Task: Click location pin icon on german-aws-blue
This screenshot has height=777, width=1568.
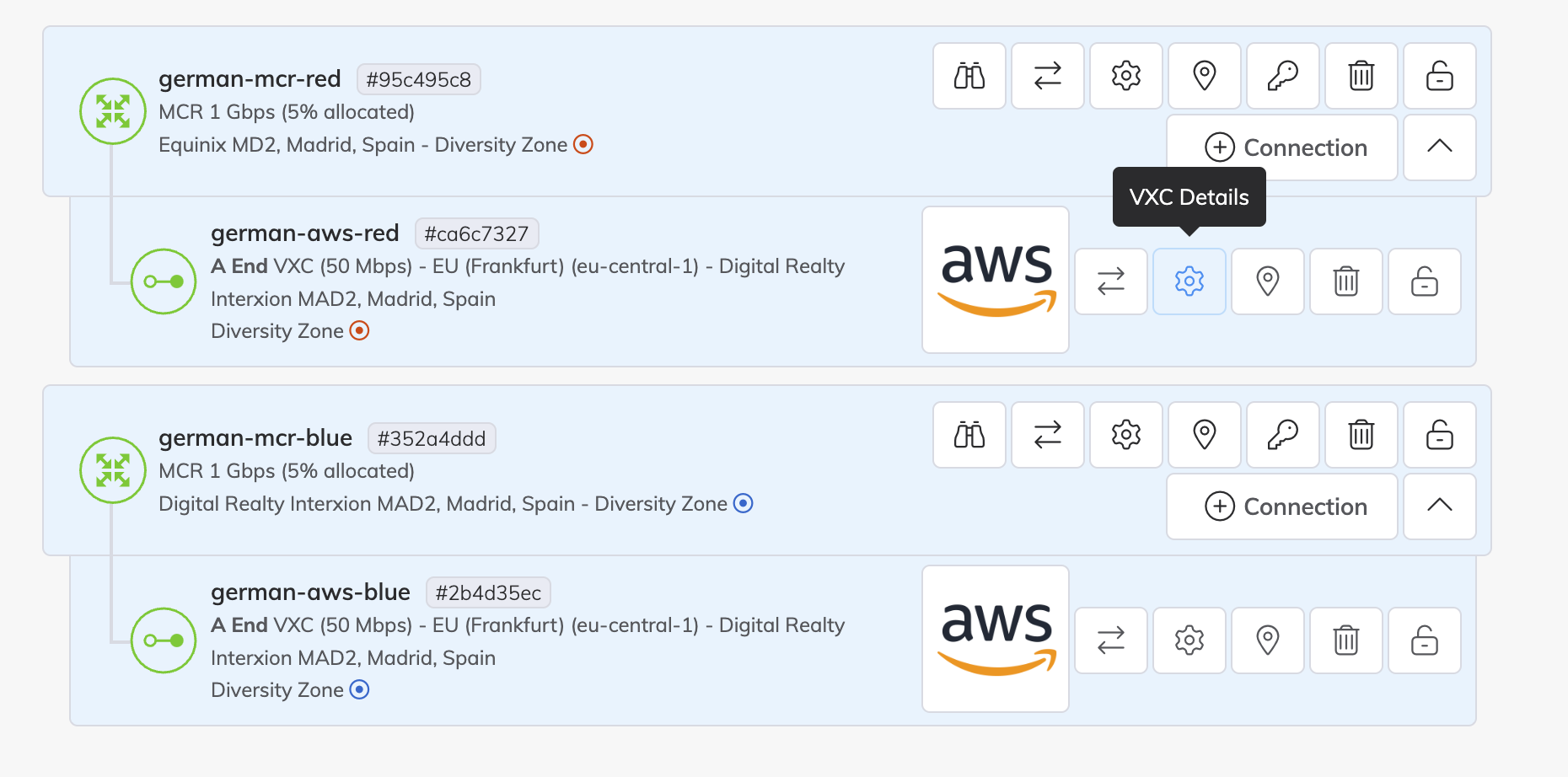Action: click(x=1268, y=640)
